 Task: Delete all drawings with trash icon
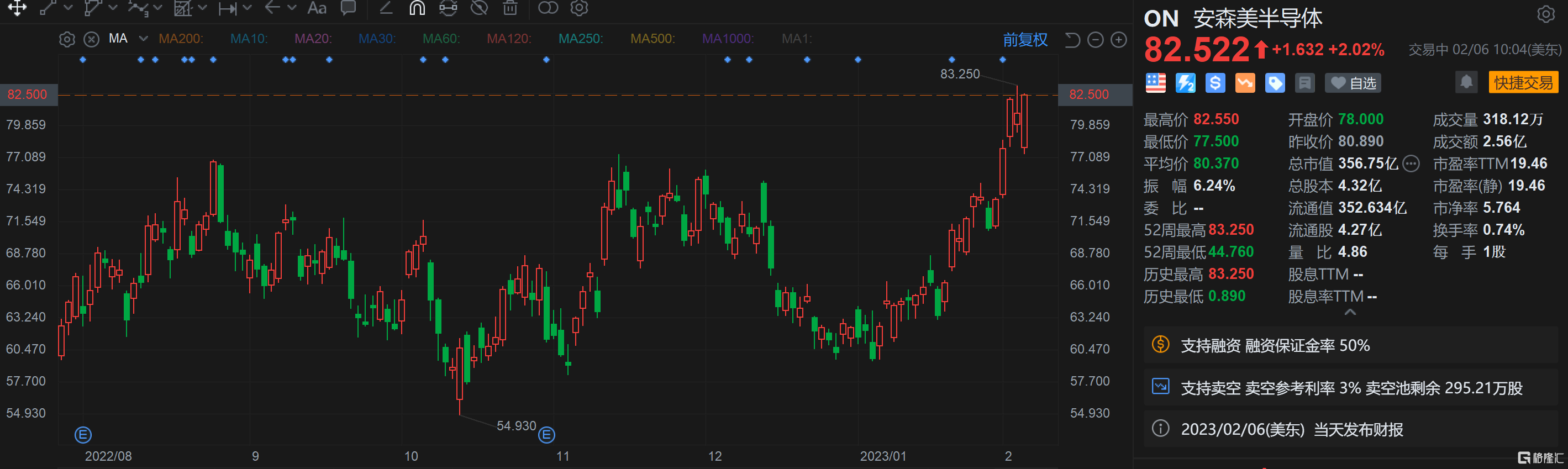510,8
